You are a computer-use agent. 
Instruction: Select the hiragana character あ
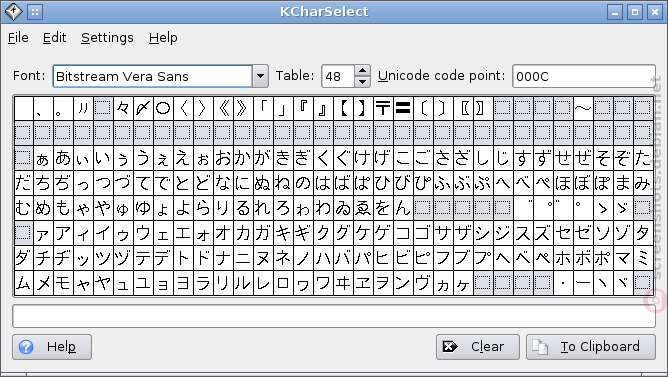tap(63, 158)
